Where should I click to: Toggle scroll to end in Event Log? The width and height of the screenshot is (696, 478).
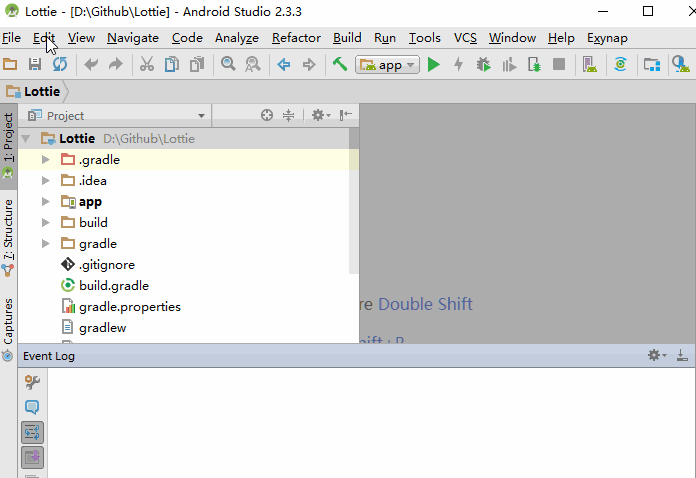pos(32,458)
